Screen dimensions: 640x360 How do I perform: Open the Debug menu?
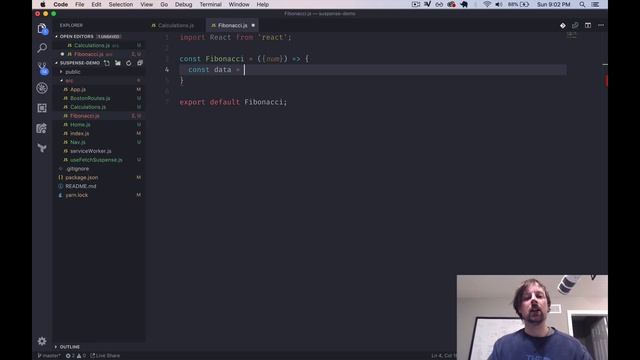click(184, 4)
